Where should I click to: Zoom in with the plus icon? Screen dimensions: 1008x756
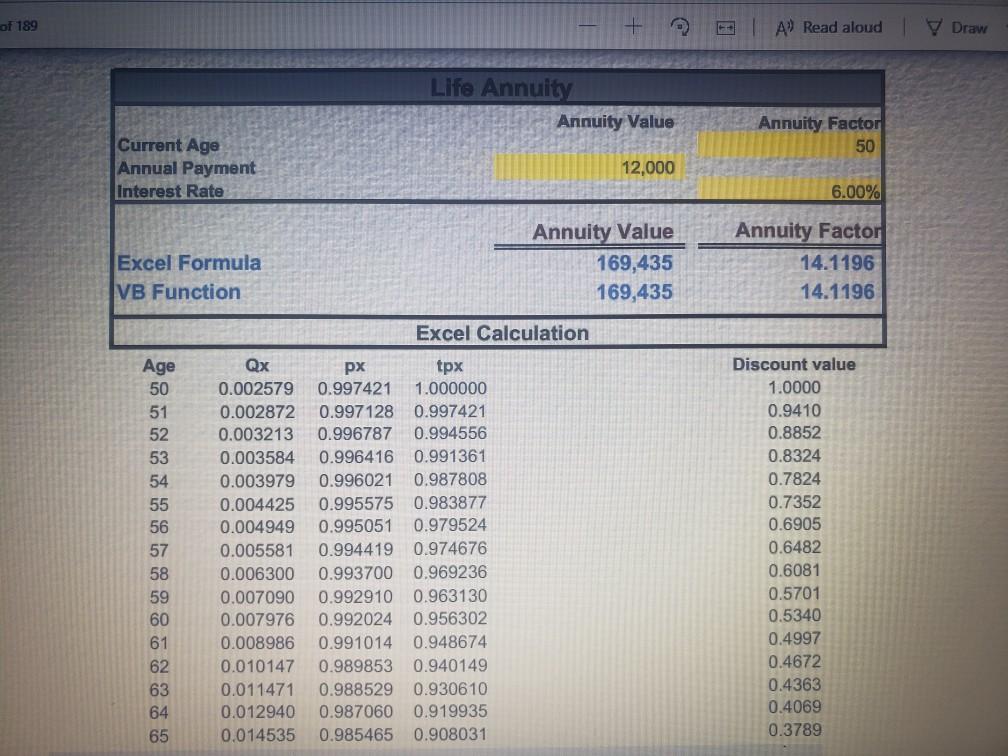[633, 26]
